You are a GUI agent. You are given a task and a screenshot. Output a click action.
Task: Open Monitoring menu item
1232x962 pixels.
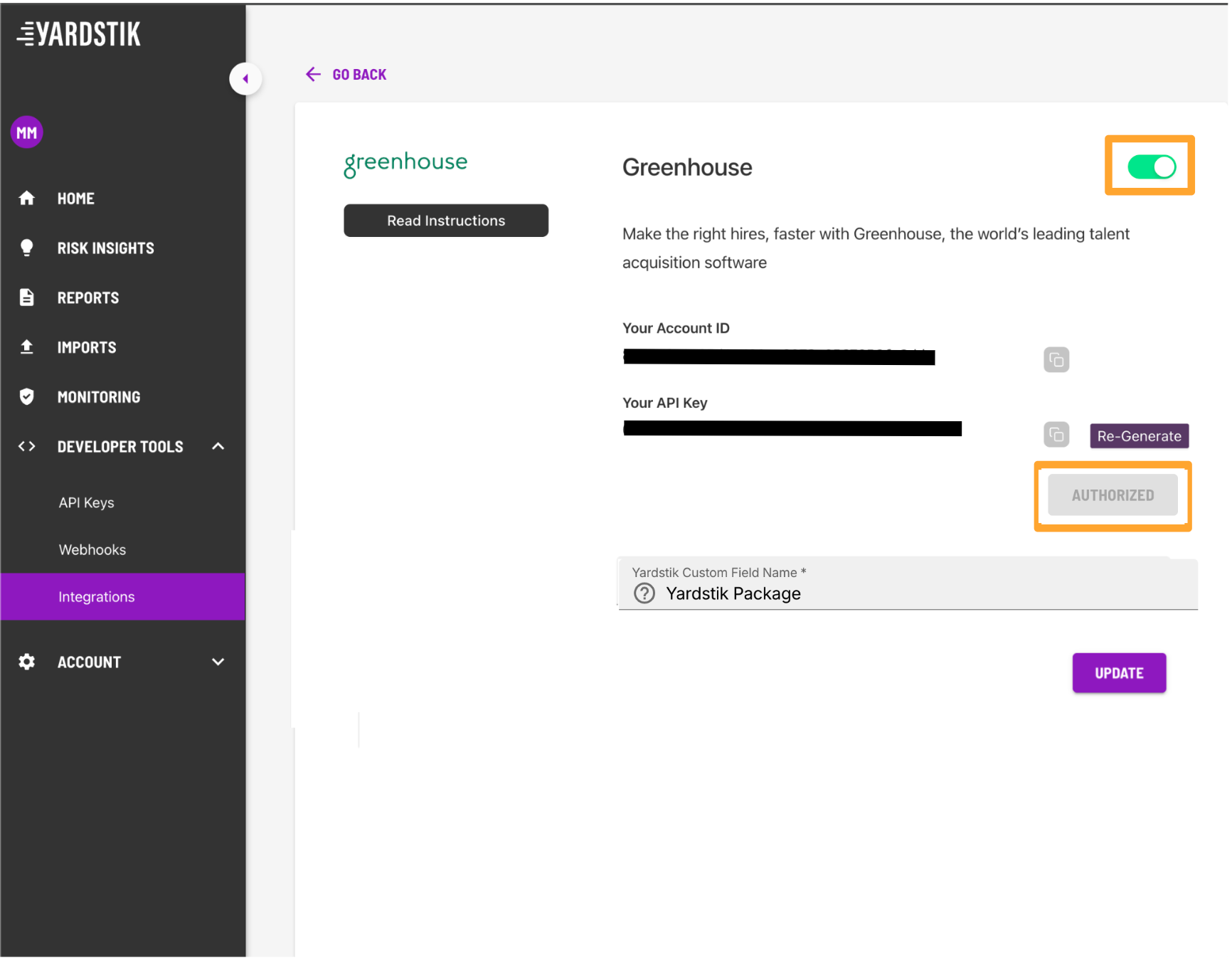99,397
